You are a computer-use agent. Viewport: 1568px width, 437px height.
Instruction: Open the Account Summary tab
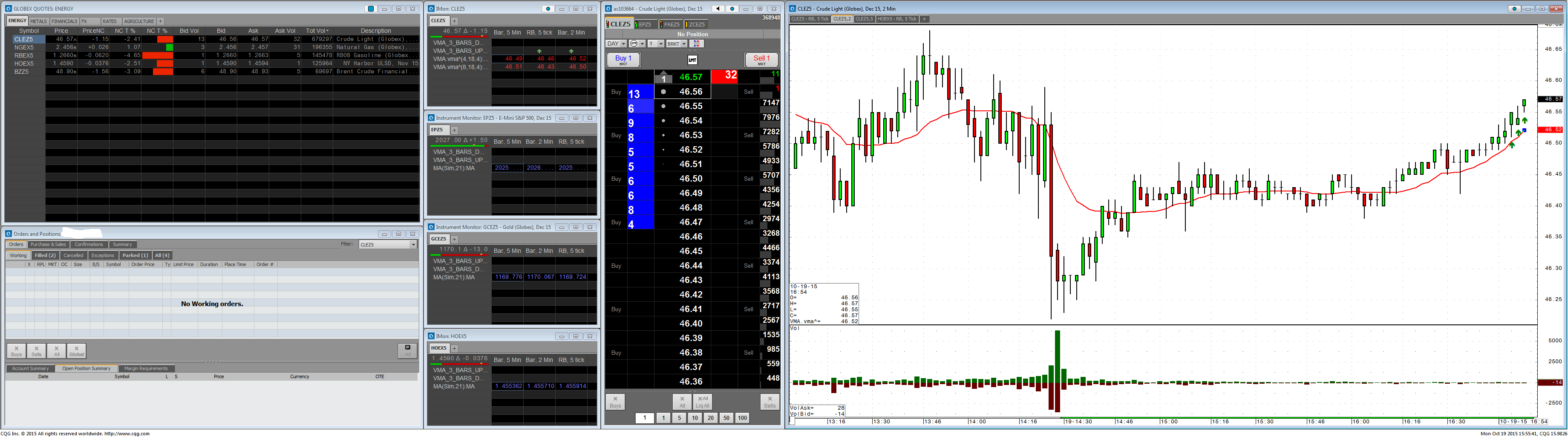click(30, 369)
